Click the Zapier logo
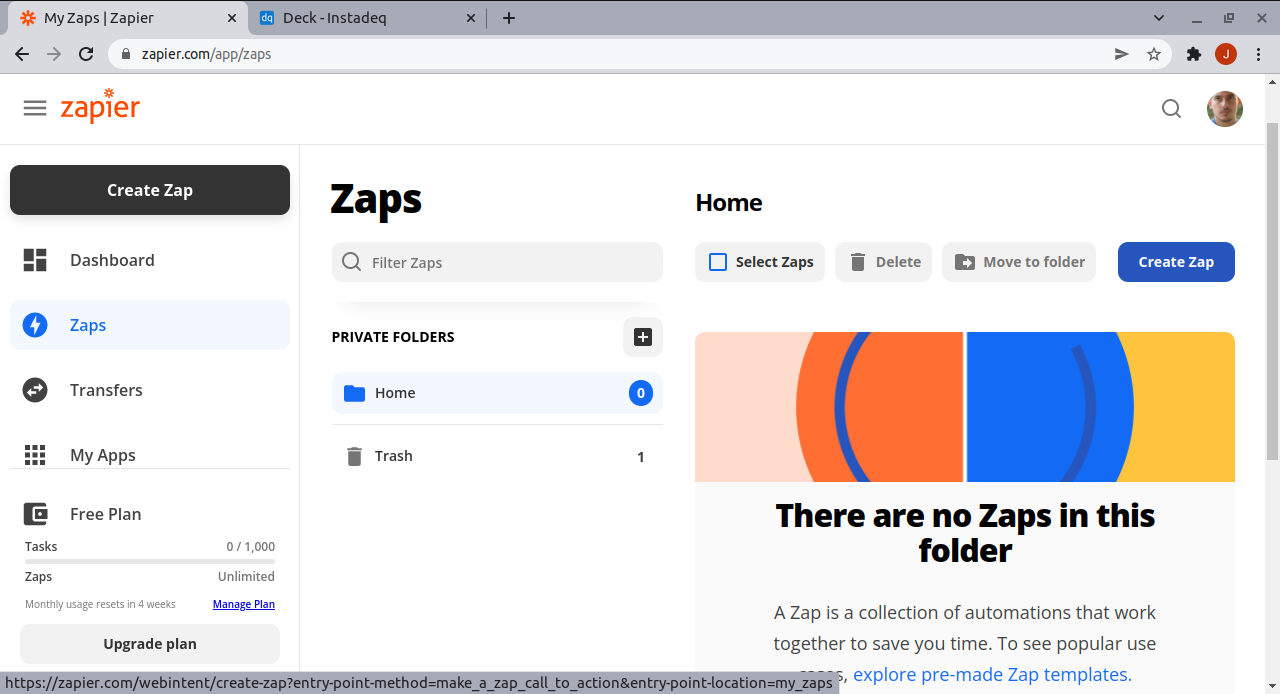The image size is (1280, 694). (100, 106)
